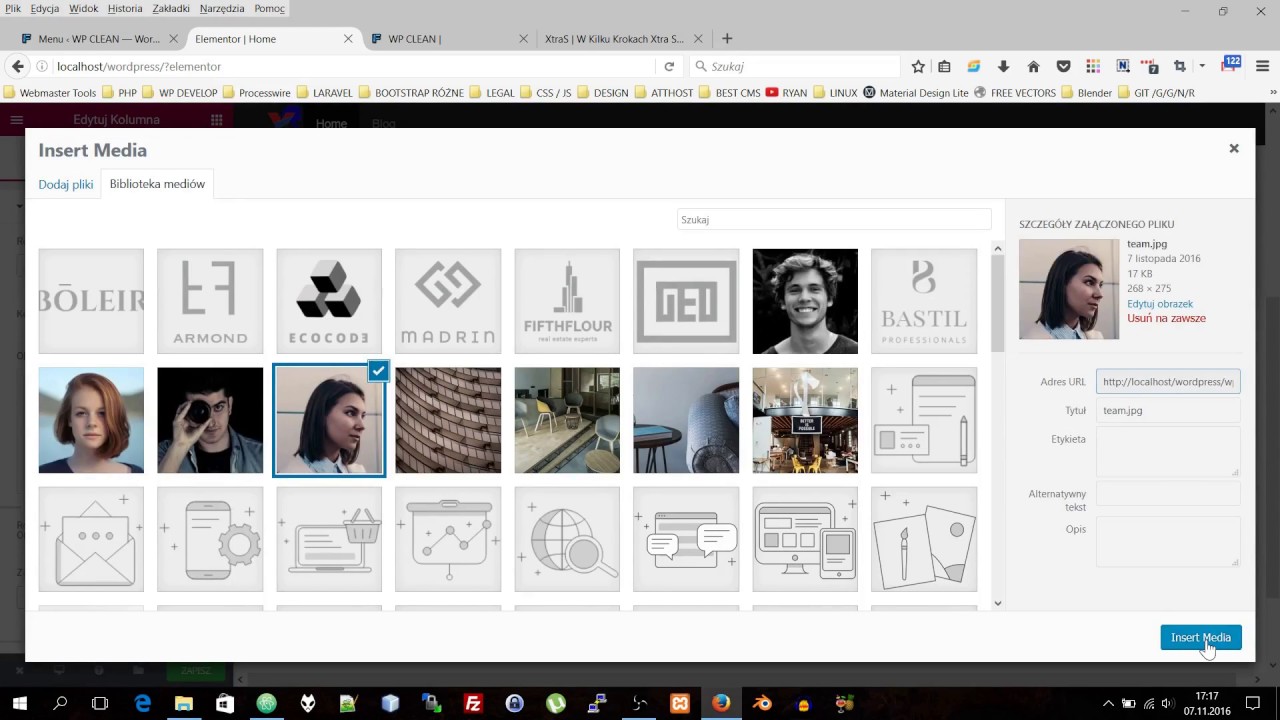Open Zakładki menu
This screenshot has height=720, width=1280.
(x=171, y=8)
